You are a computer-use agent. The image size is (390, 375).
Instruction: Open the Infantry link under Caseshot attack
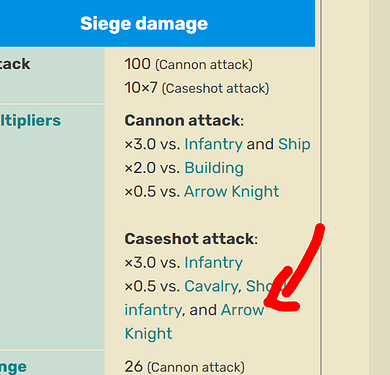(x=214, y=263)
